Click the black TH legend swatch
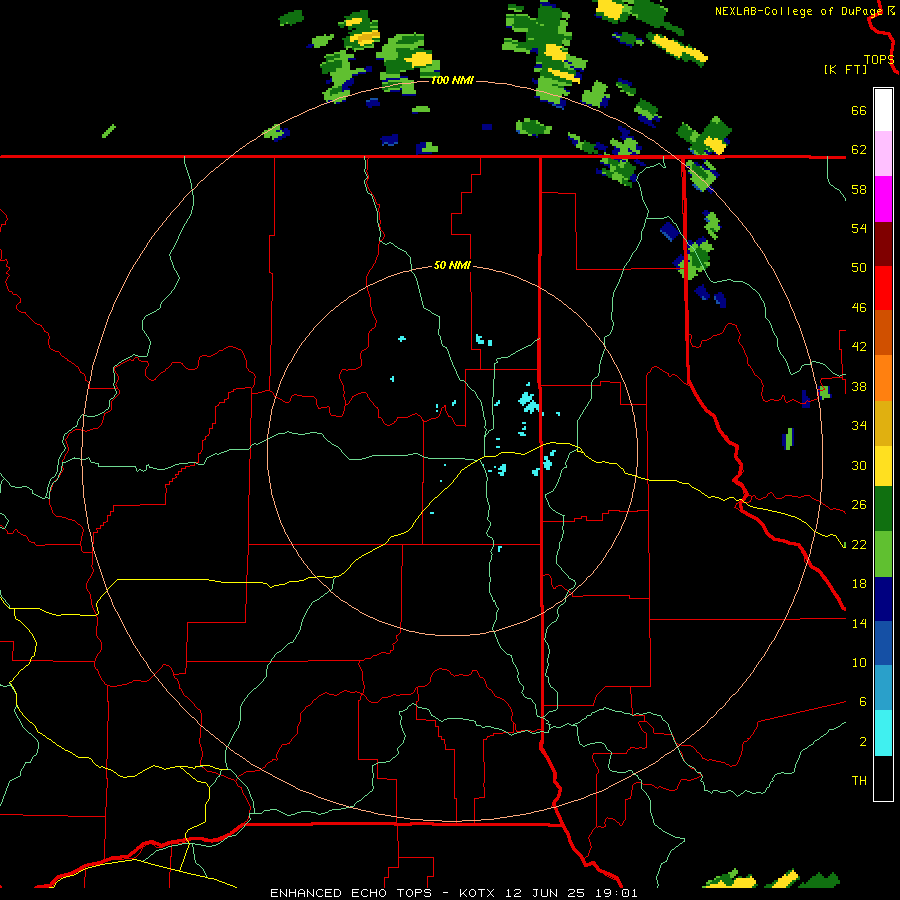The width and height of the screenshot is (900, 900). (883, 778)
